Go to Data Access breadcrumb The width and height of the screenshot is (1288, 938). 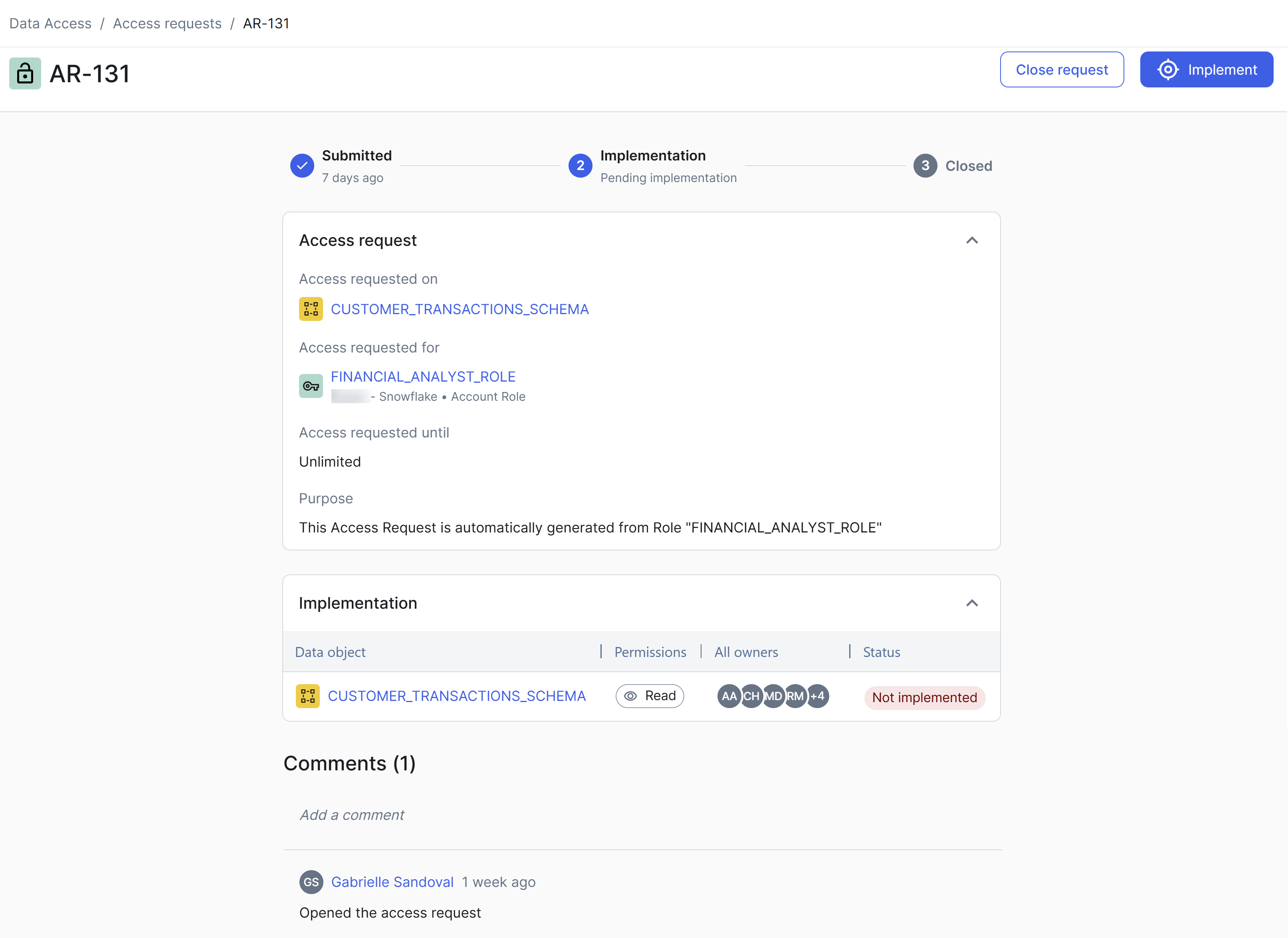click(51, 23)
